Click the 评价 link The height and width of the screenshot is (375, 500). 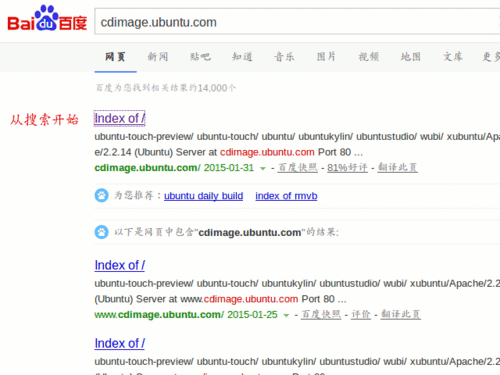pos(361,314)
